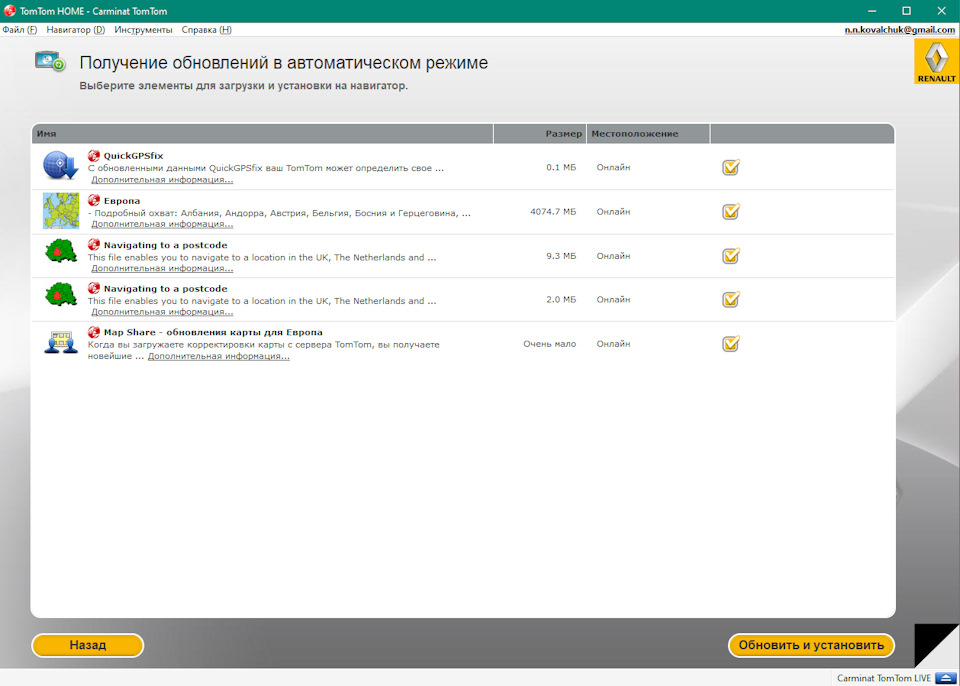Click the Map Share - обновления карты title

tap(213, 332)
